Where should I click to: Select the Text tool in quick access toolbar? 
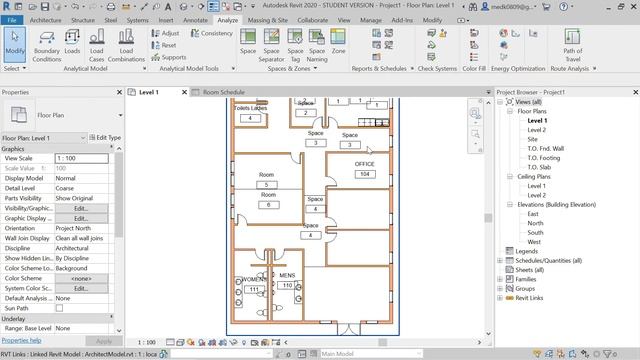click(168, 7)
